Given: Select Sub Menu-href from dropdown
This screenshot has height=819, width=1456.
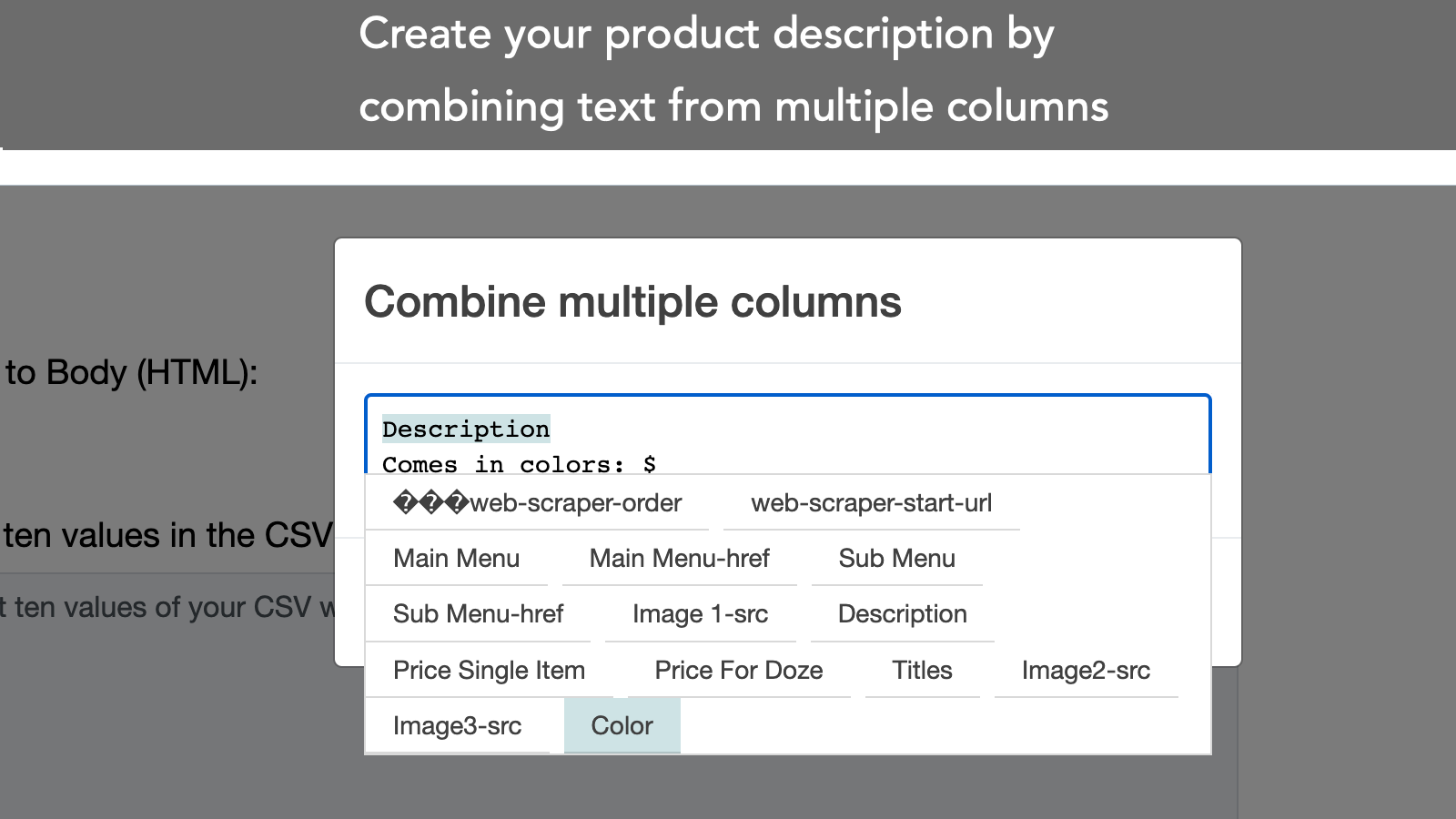Looking at the screenshot, I should (478, 614).
